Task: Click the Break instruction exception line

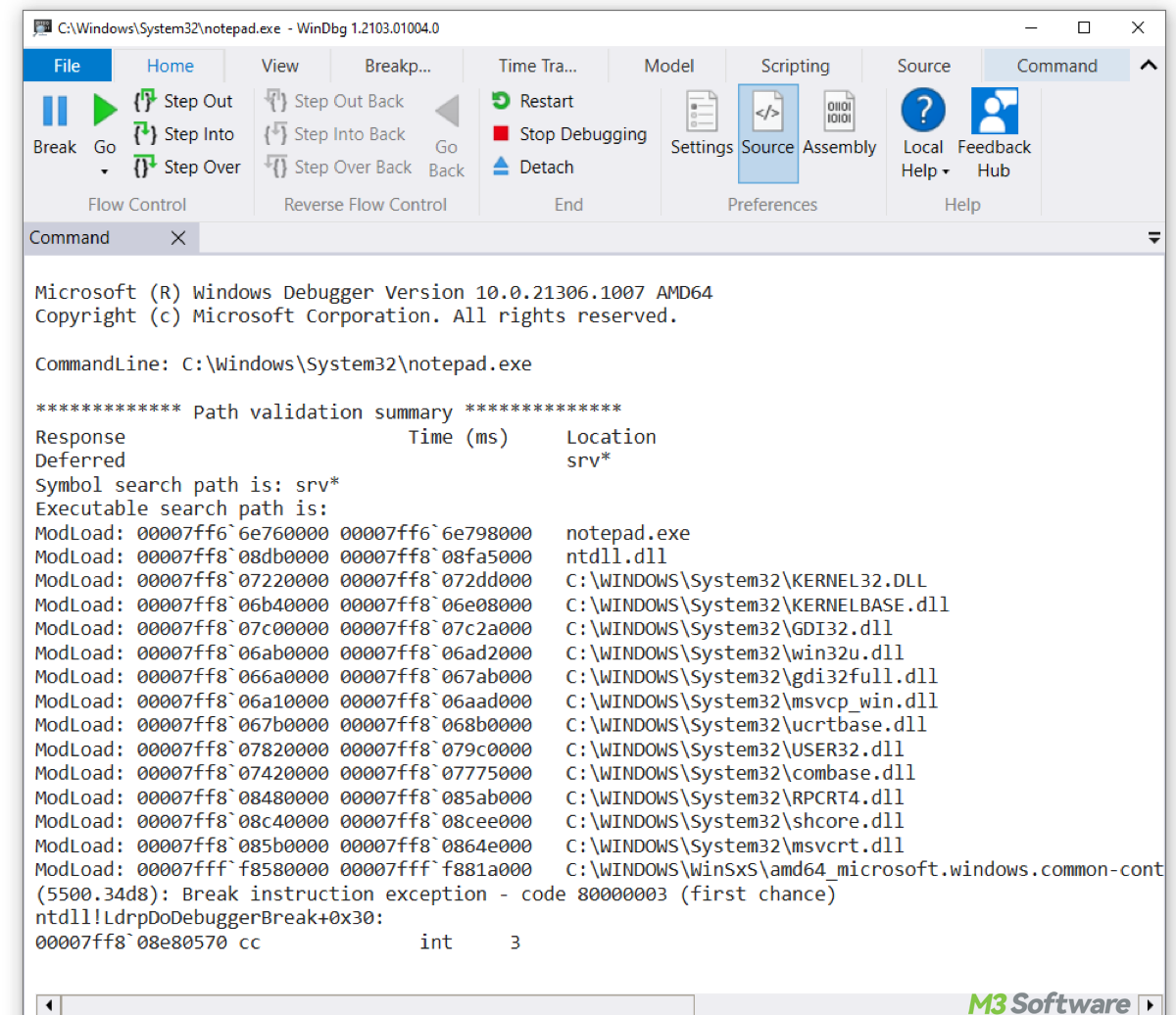Action: click(x=435, y=894)
